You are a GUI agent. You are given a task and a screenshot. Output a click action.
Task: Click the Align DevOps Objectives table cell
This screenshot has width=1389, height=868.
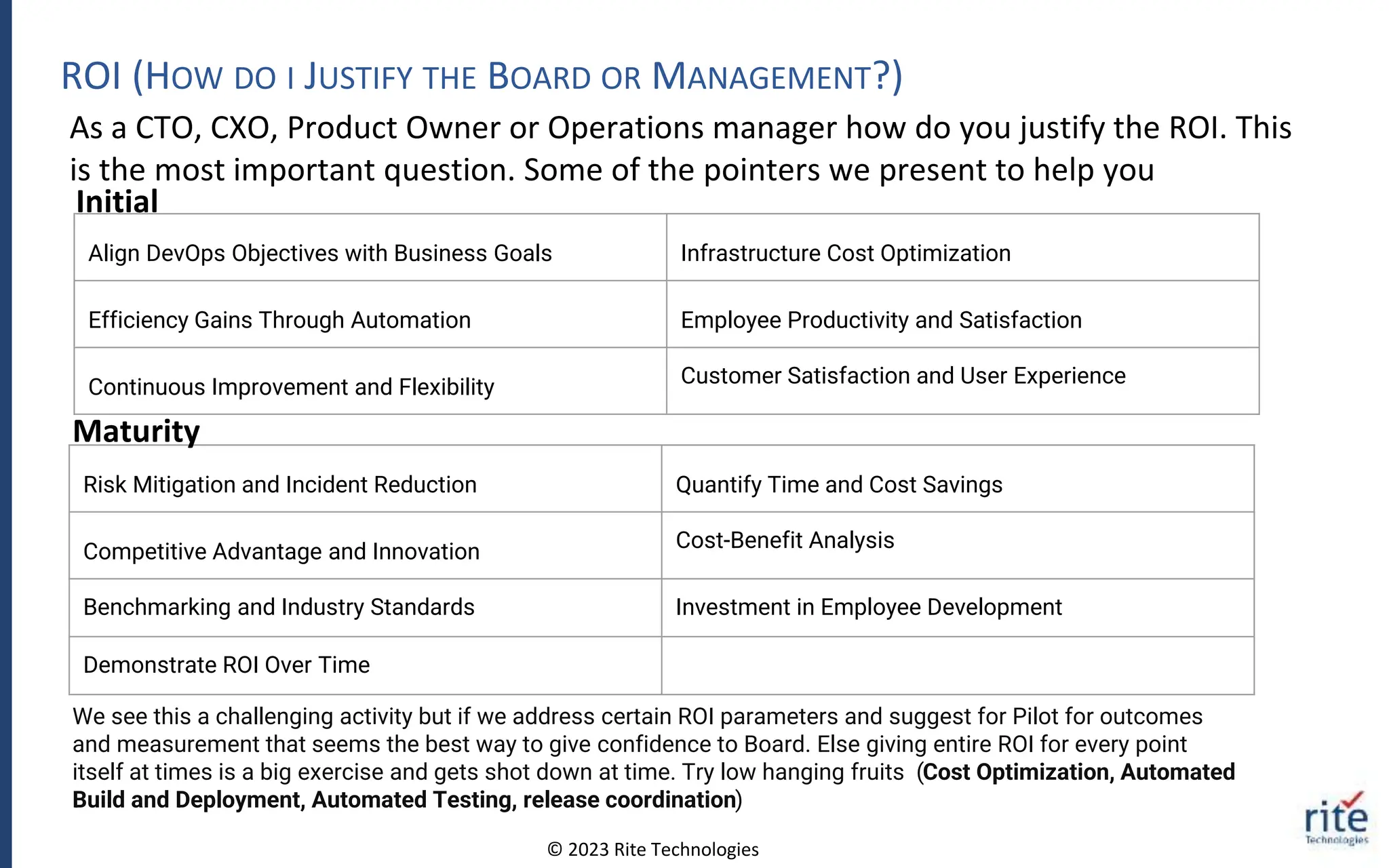[370, 248]
